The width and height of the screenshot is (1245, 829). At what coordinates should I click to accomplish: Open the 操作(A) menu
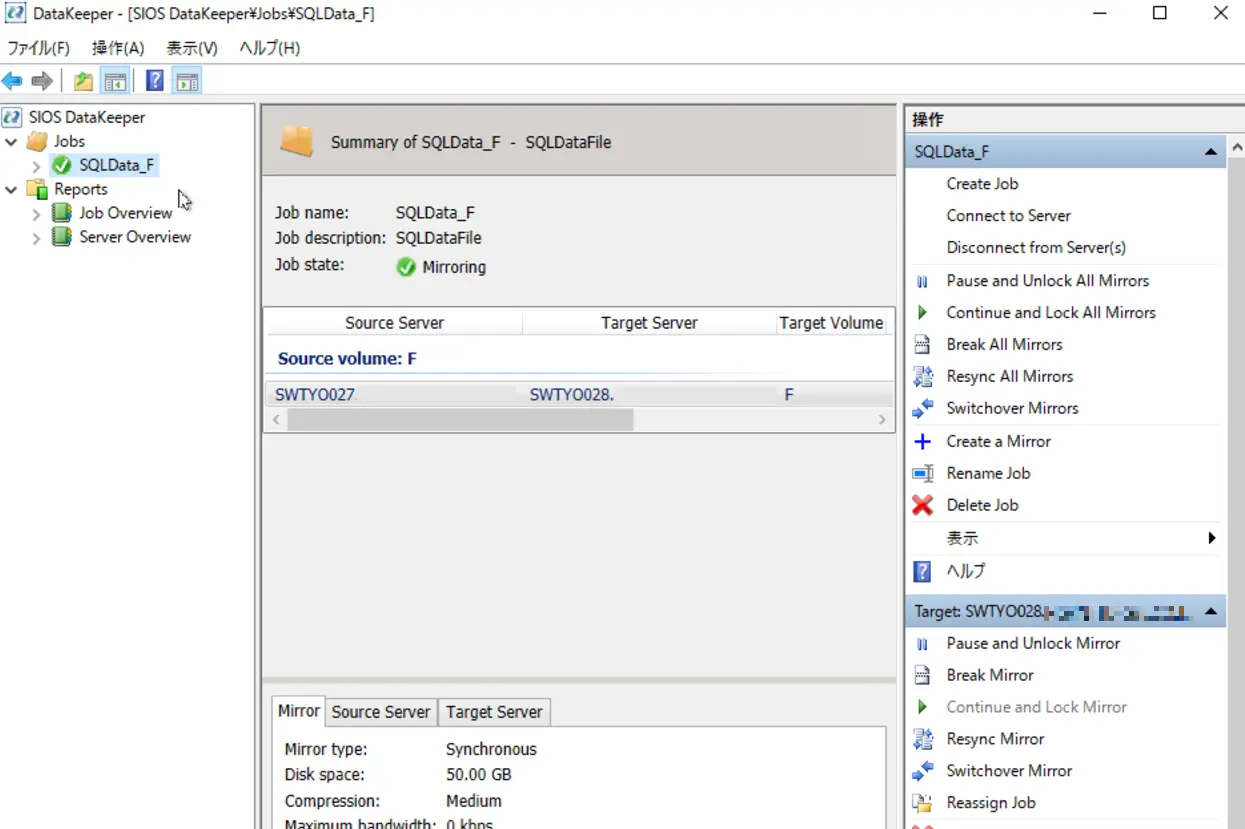[118, 48]
